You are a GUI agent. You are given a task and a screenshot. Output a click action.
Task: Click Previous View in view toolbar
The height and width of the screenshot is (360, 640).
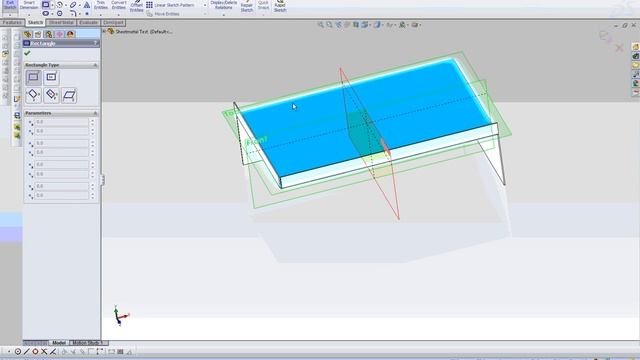(338, 25)
